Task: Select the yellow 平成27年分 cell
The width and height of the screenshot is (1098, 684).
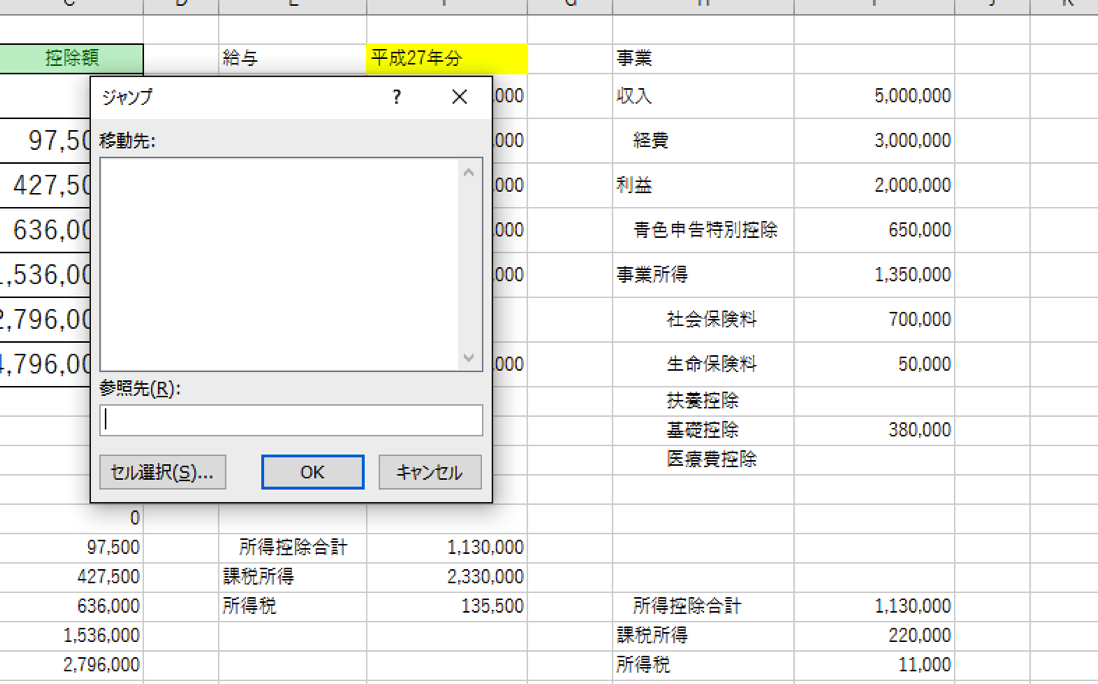Action: (x=446, y=59)
